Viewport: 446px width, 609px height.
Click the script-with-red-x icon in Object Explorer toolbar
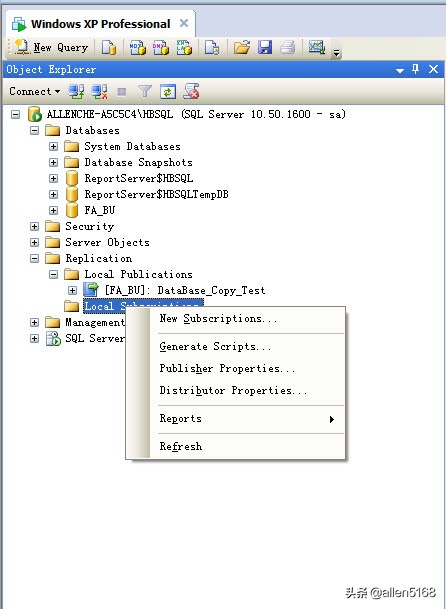point(191,92)
